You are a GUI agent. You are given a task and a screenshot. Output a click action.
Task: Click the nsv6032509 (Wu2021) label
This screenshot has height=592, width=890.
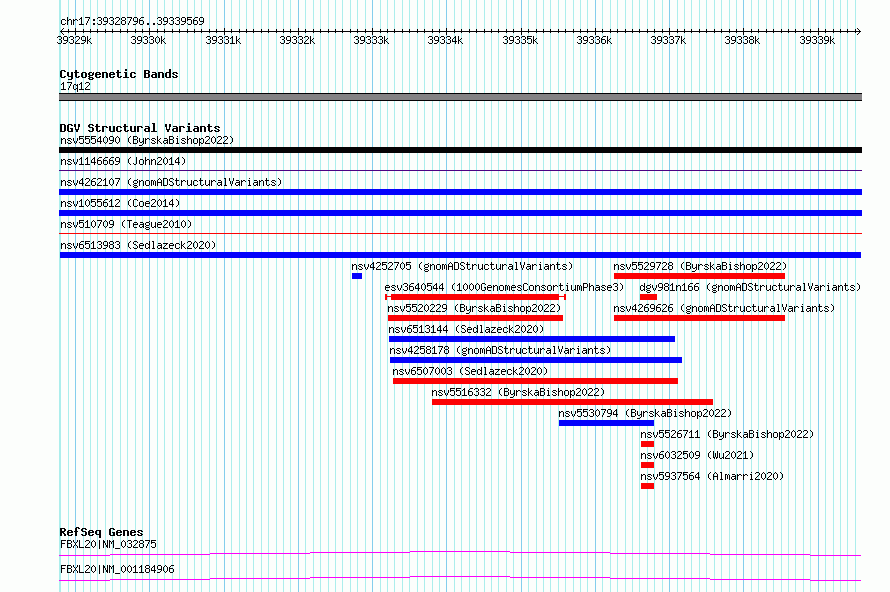click(x=697, y=455)
